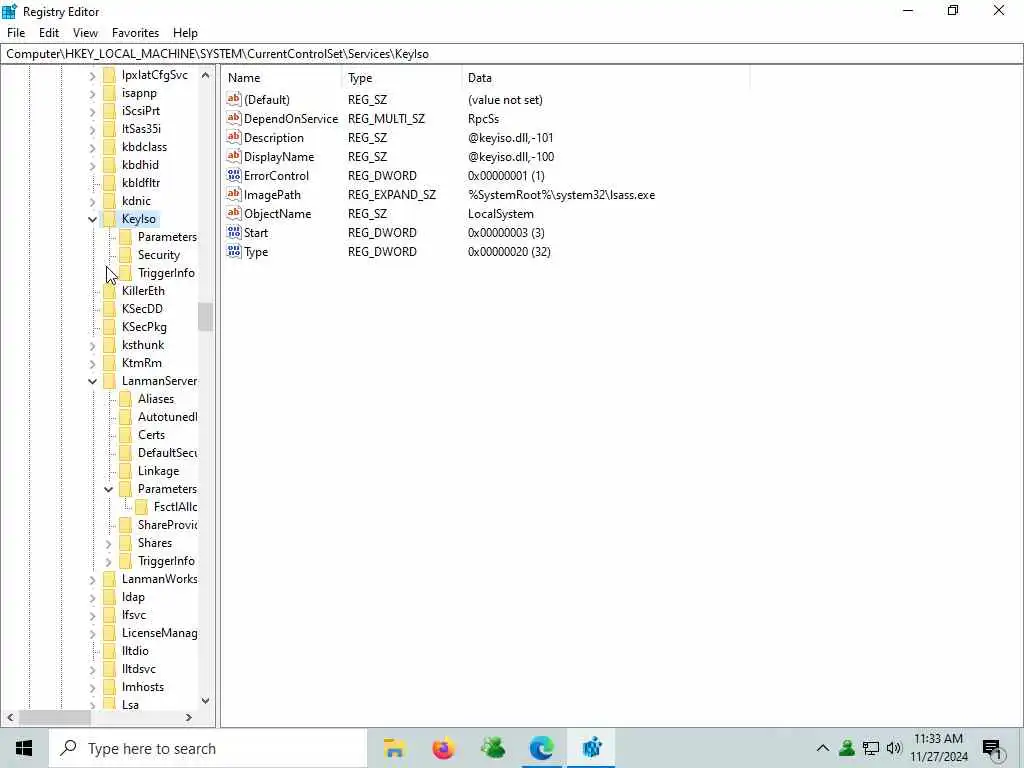
Task: Click the REG_EXPAND_SZ type cell
Action: 392,195
